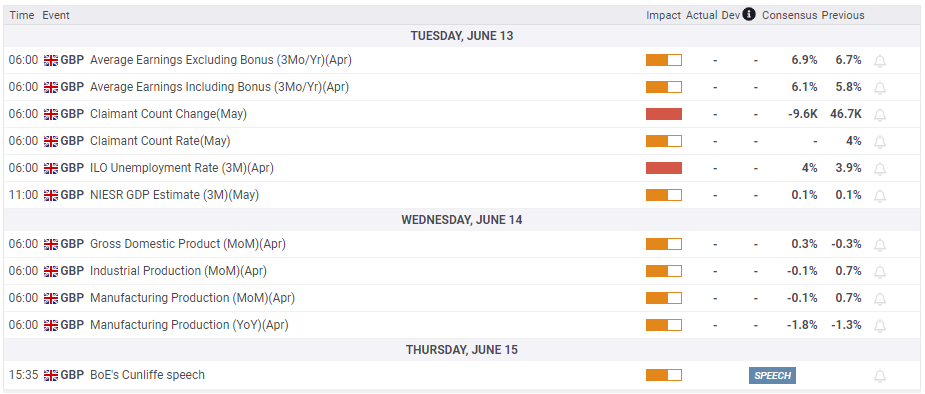
Task: Click the Consensus column header
Action: point(790,15)
